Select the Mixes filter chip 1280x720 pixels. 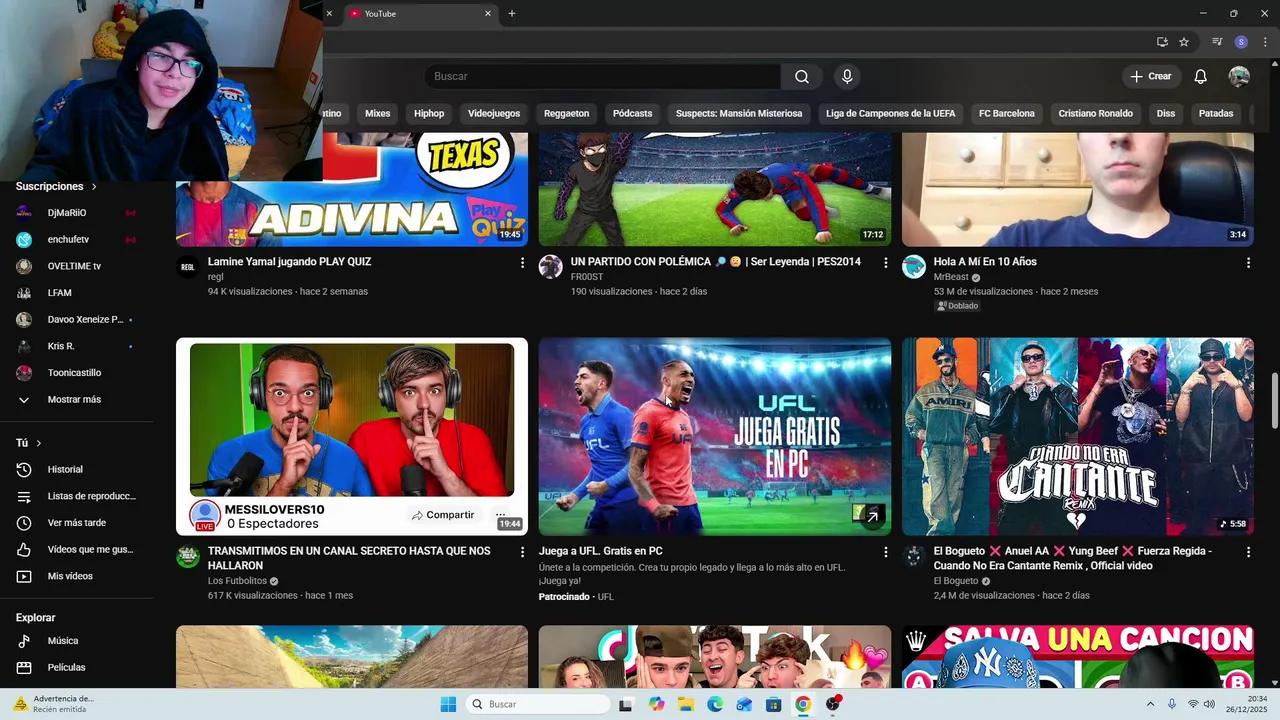(x=378, y=114)
